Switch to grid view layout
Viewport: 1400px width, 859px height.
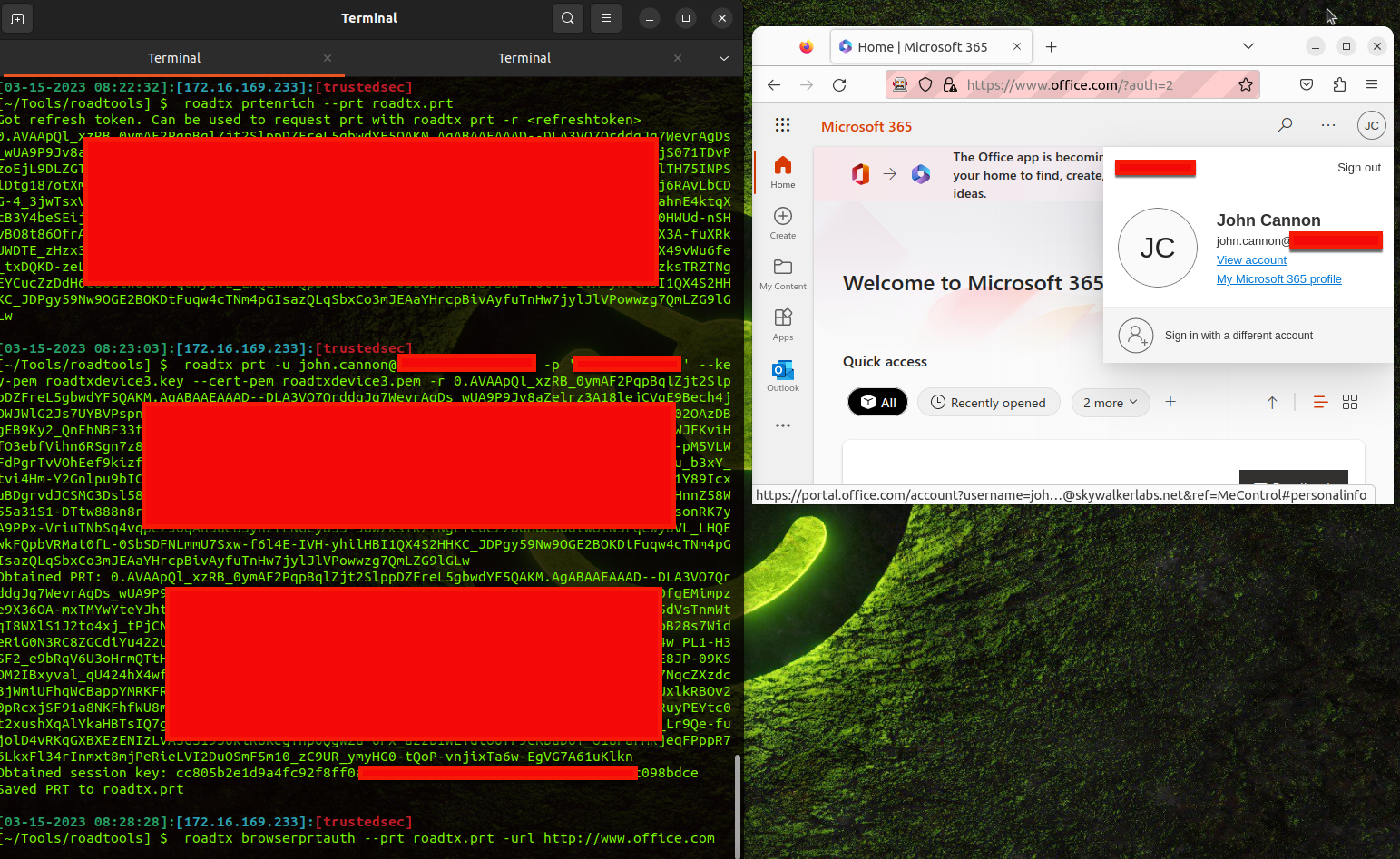1350,402
